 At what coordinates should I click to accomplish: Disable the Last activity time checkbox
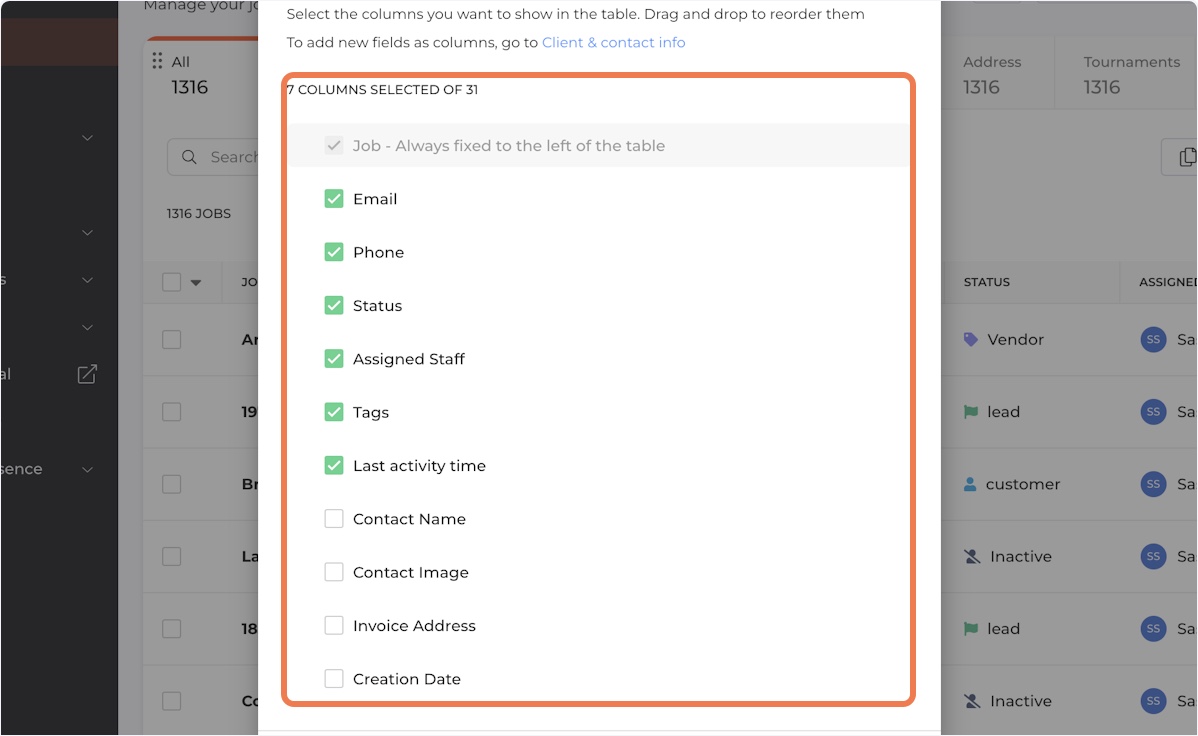point(334,465)
